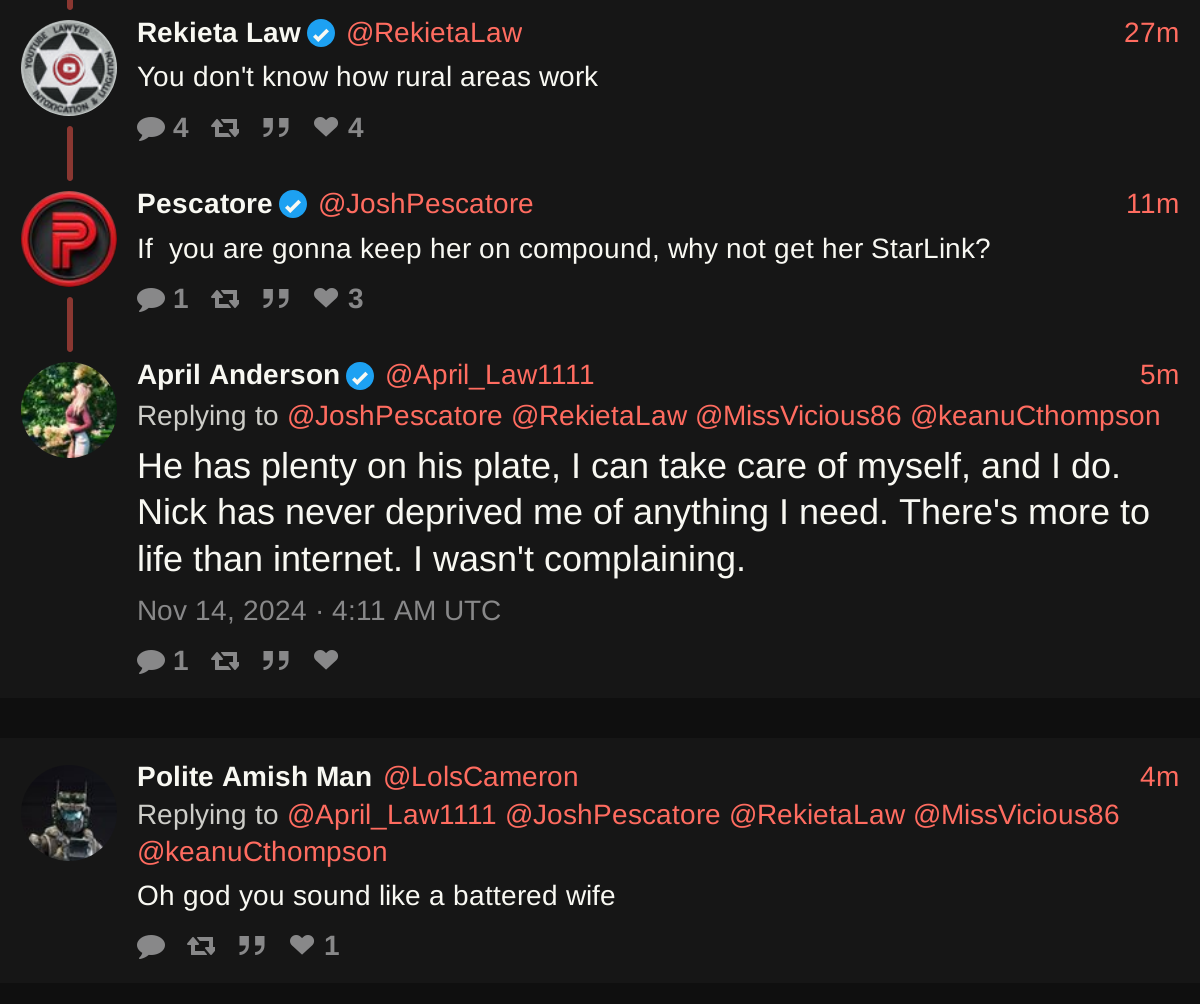This screenshot has width=1200, height=1004.
Task: Open the @RekietaLaw handle link at top
Action: [x=434, y=33]
